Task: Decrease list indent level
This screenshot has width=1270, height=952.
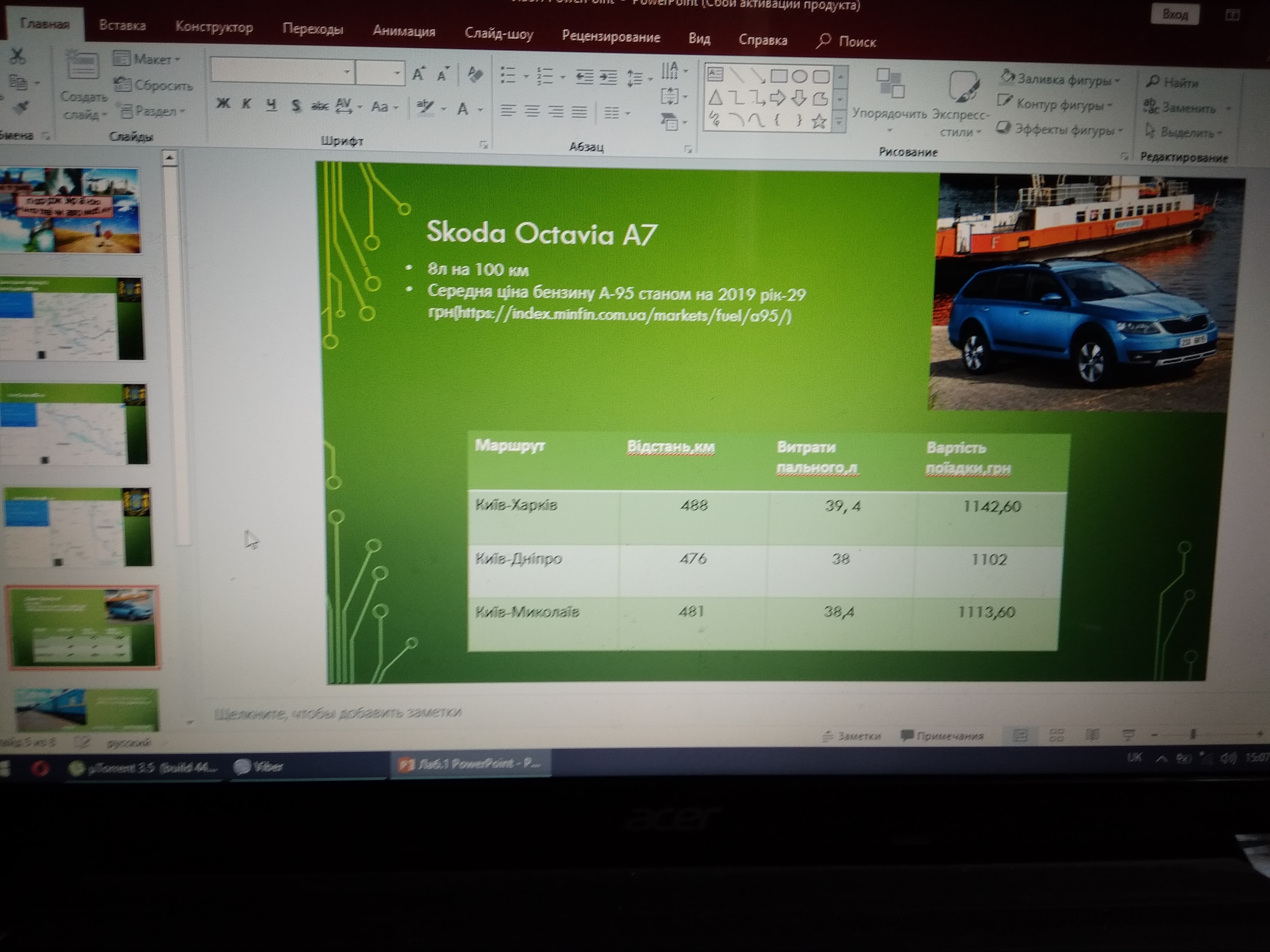Action: (585, 76)
